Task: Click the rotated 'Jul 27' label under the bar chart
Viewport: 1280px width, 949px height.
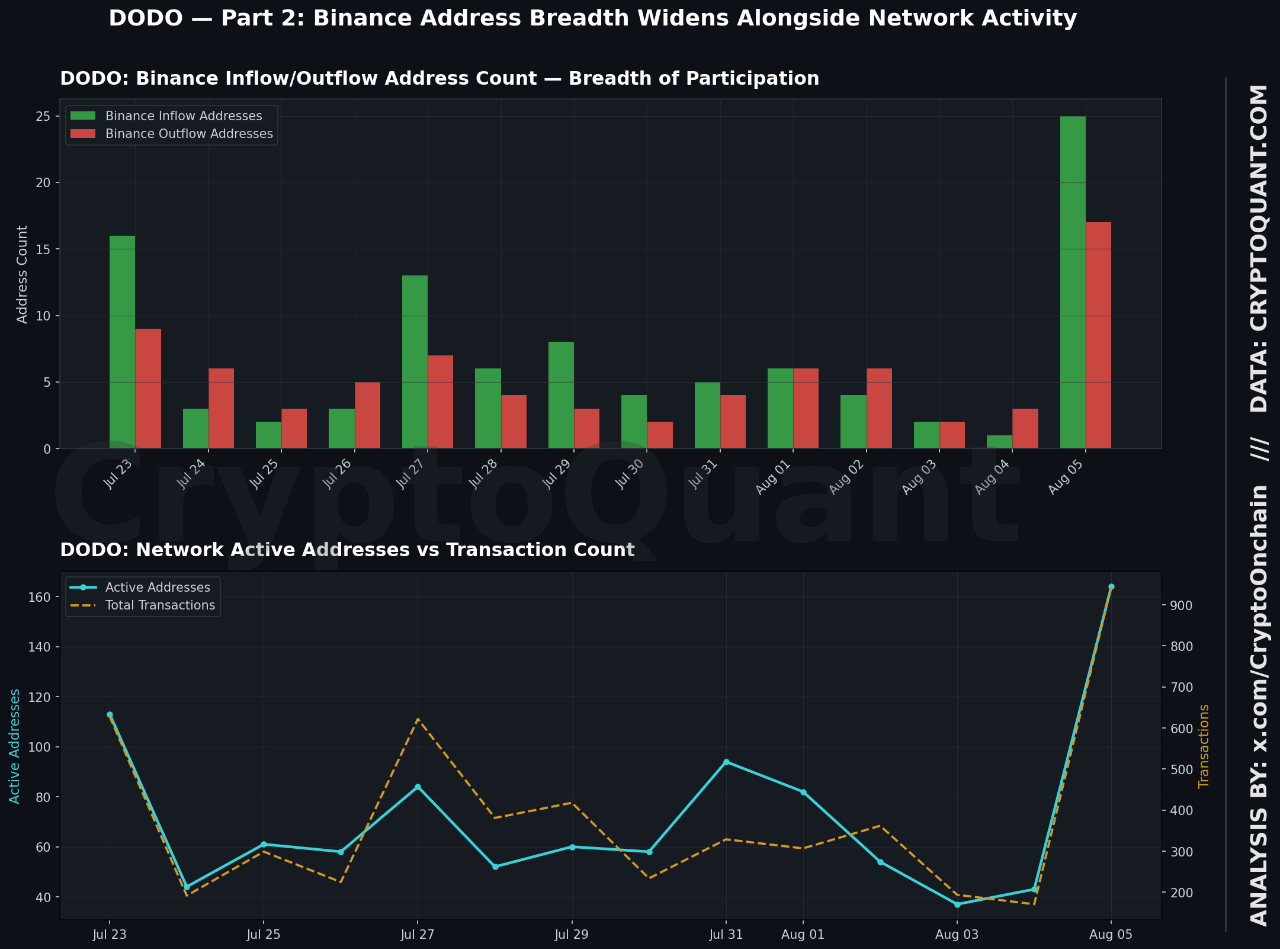Action: [412, 472]
